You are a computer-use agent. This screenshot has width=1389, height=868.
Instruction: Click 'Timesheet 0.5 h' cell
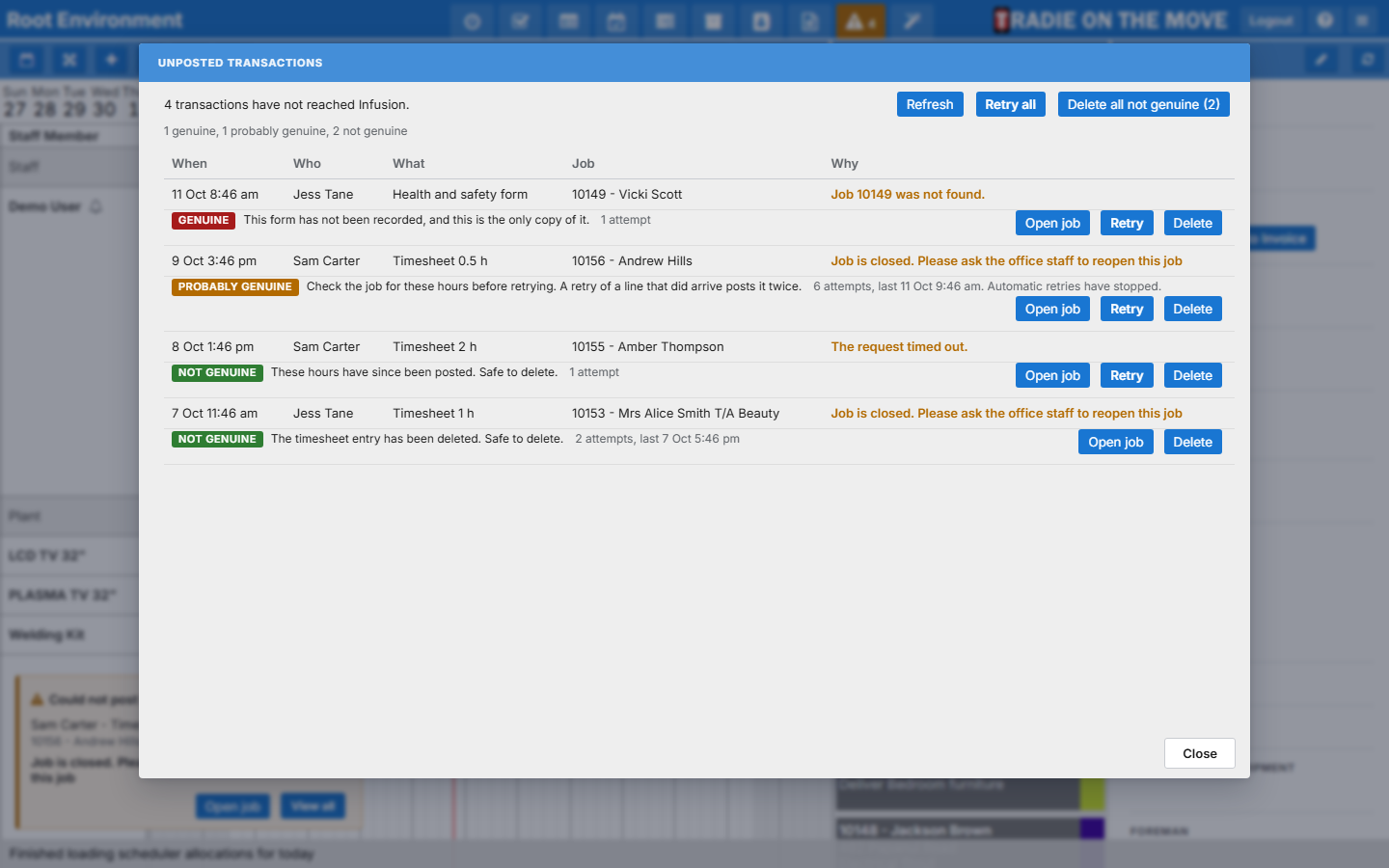tap(440, 260)
